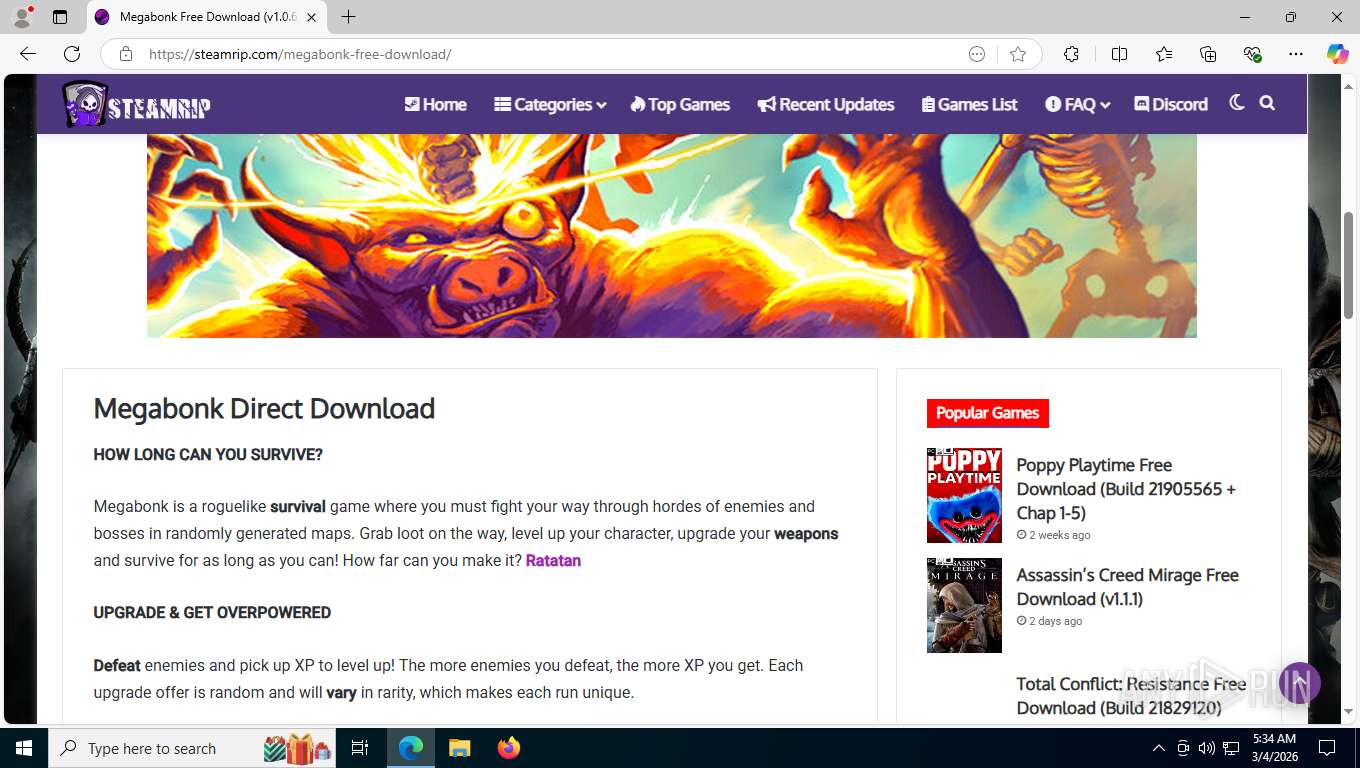Click the Assassin's Creed Mirage thumbnail
Image resolution: width=1360 pixels, height=768 pixels.
coord(964,605)
